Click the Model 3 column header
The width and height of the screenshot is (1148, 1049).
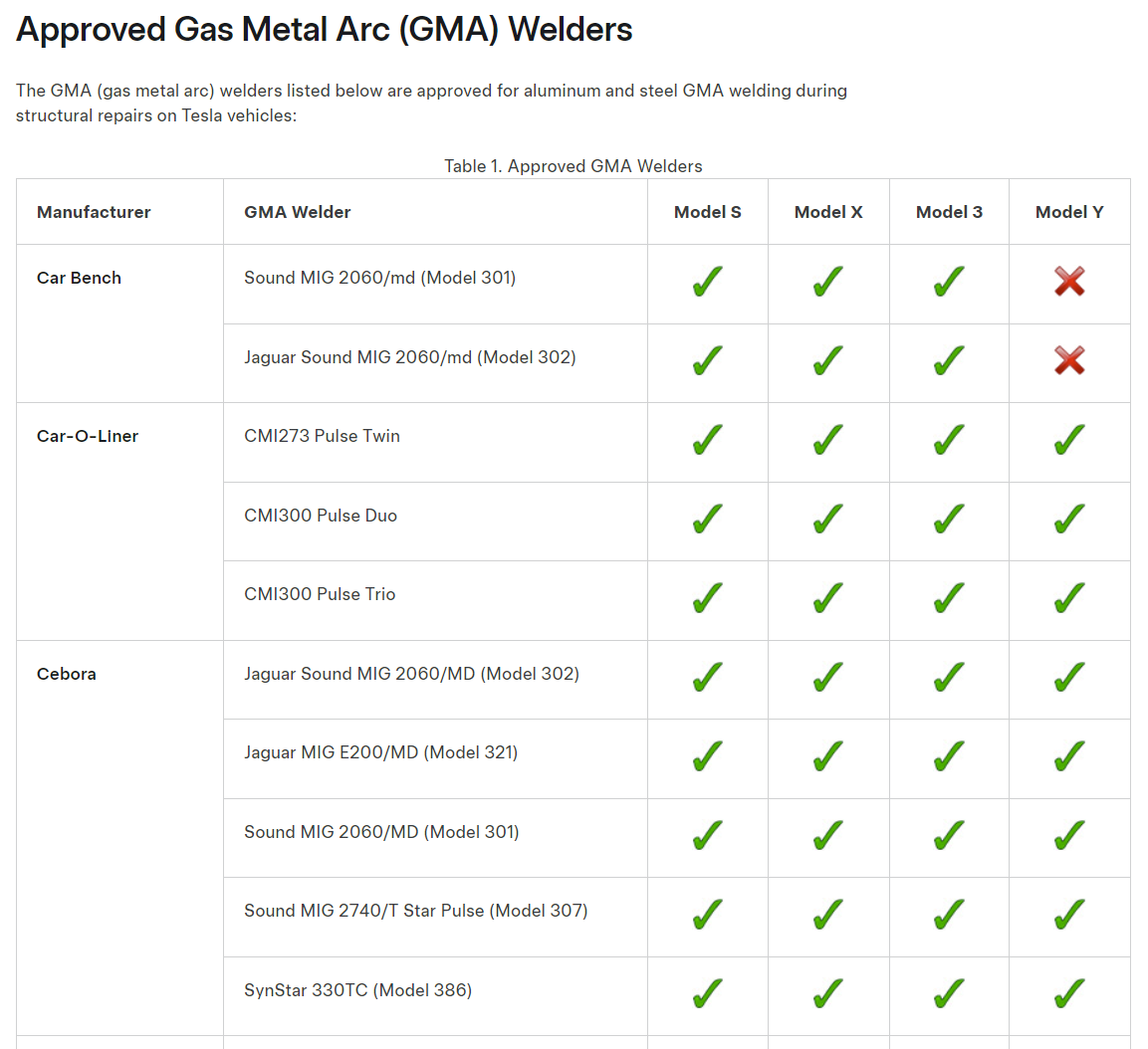949,212
